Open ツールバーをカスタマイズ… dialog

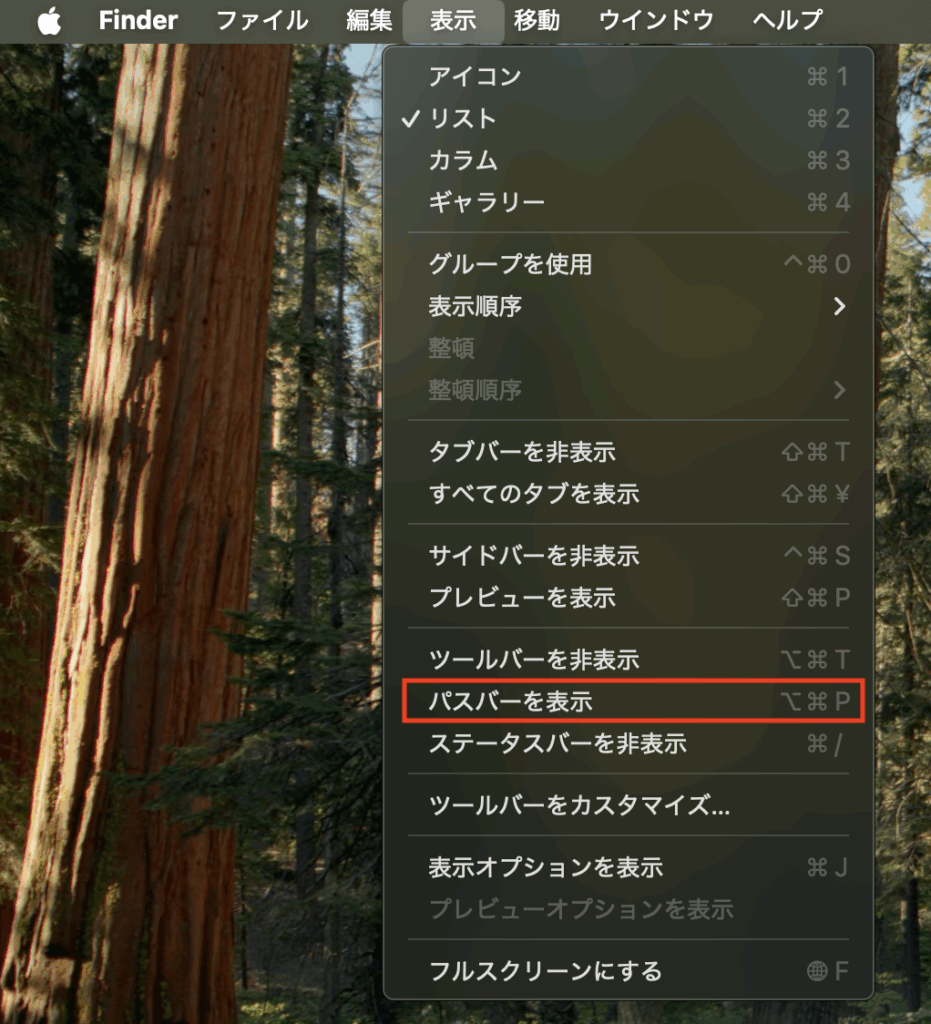click(628, 805)
